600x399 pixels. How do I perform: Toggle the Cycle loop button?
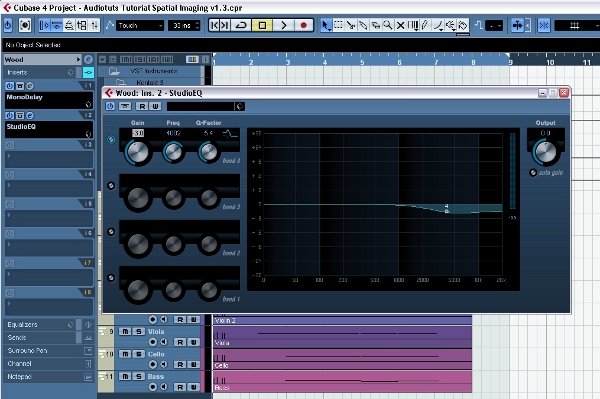tap(241, 26)
